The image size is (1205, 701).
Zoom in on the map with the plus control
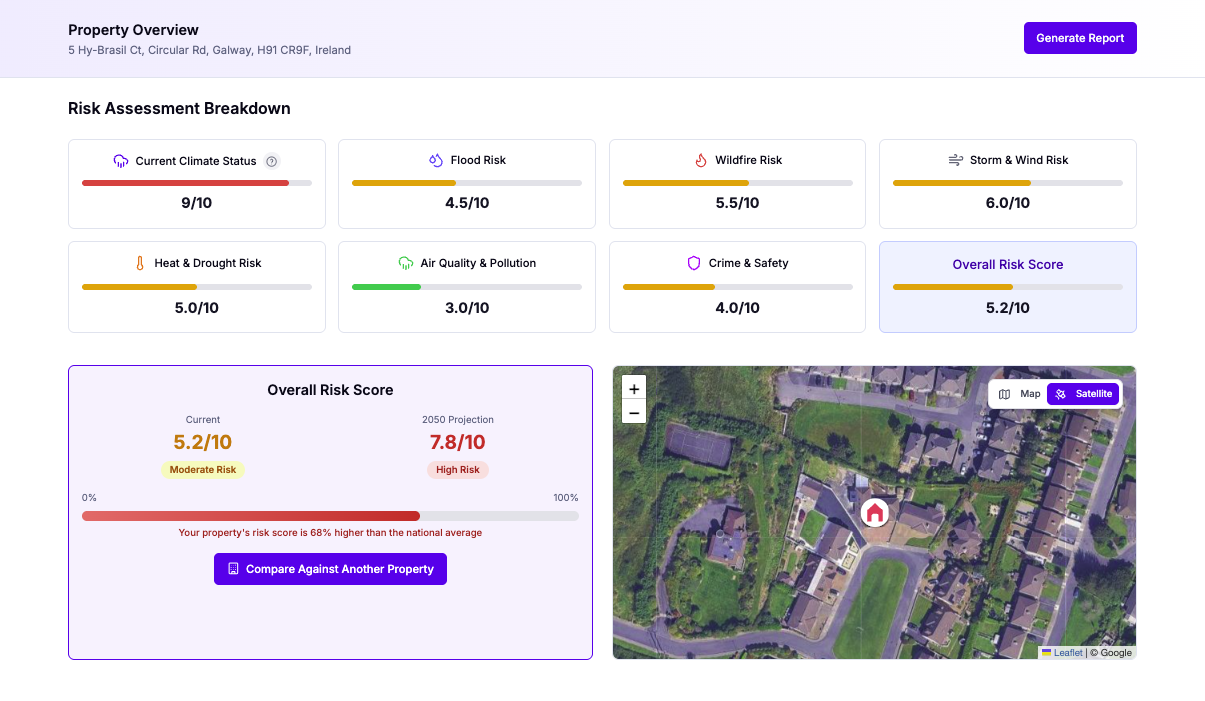coord(634,387)
